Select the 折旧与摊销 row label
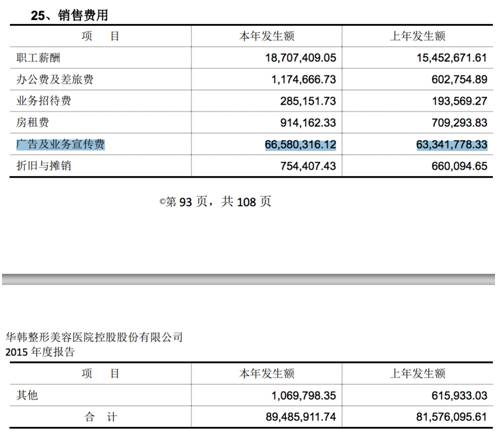 [44, 166]
